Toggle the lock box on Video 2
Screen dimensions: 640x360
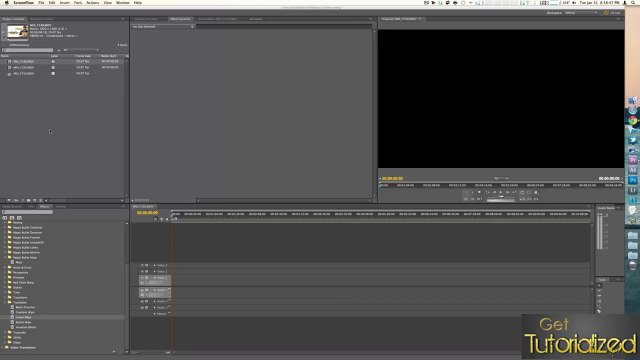click(147, 271)
